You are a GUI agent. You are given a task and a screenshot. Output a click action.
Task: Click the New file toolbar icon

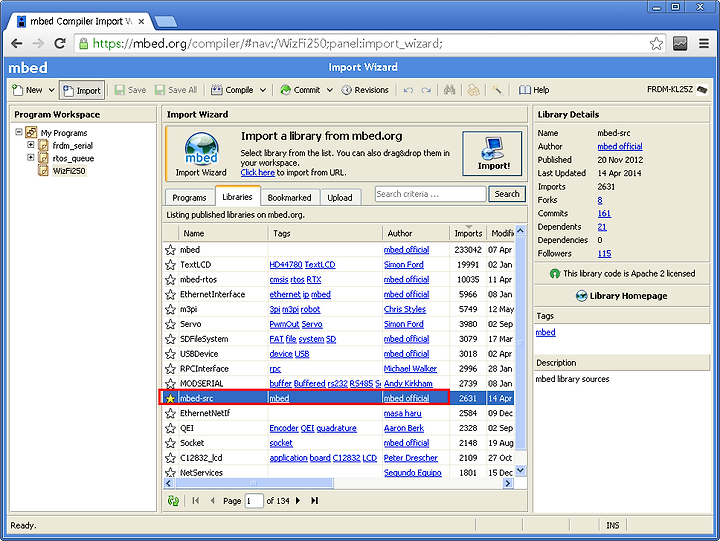[17, 90]
